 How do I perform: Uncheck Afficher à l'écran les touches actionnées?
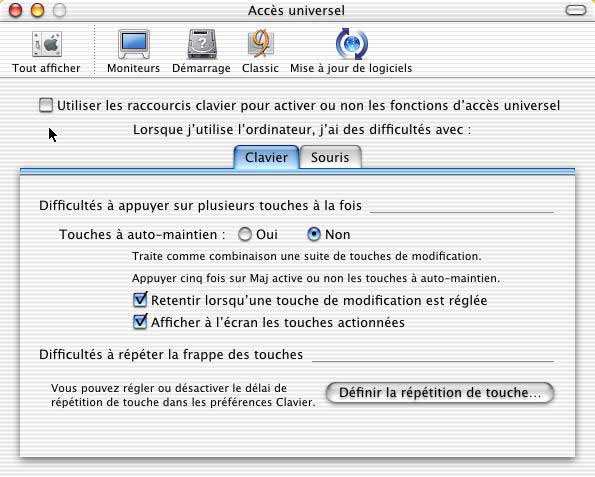[x=140, y=322]
